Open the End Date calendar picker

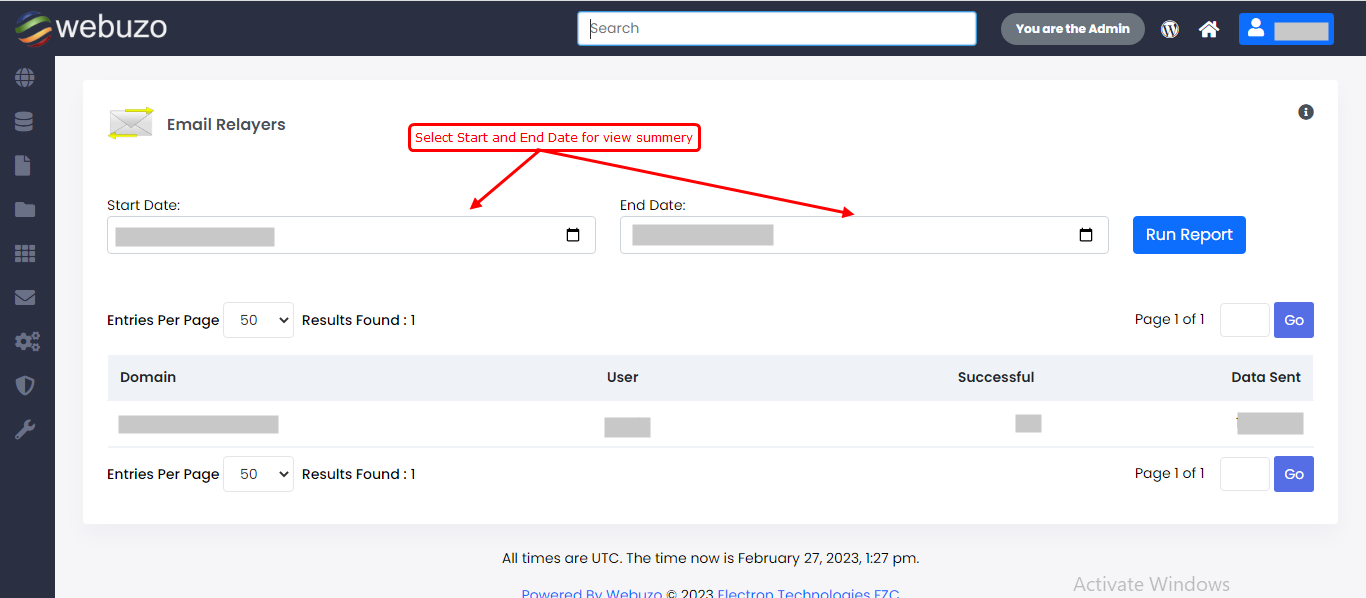1086,236
